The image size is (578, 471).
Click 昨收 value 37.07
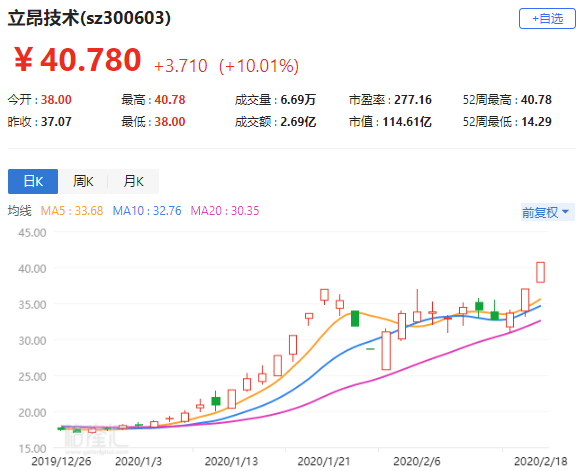coord(56,122)
